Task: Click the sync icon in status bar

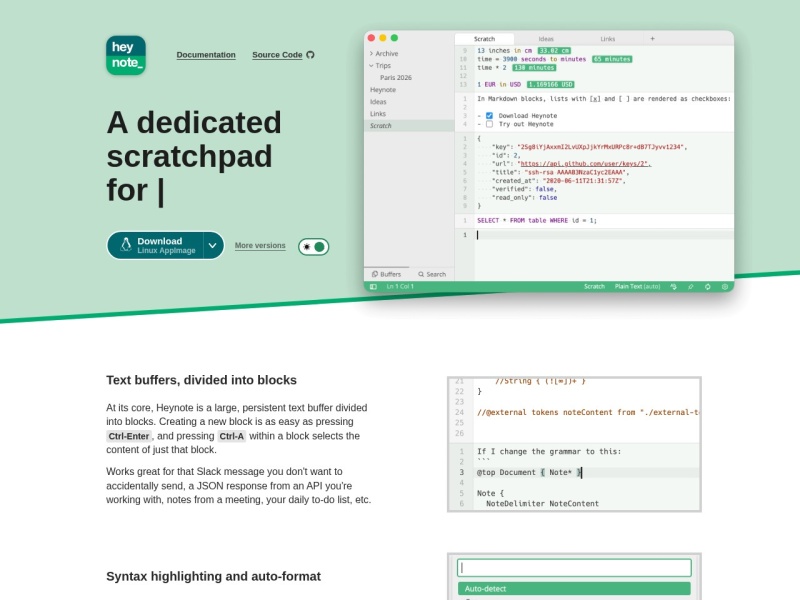Action: click(708, 287)
